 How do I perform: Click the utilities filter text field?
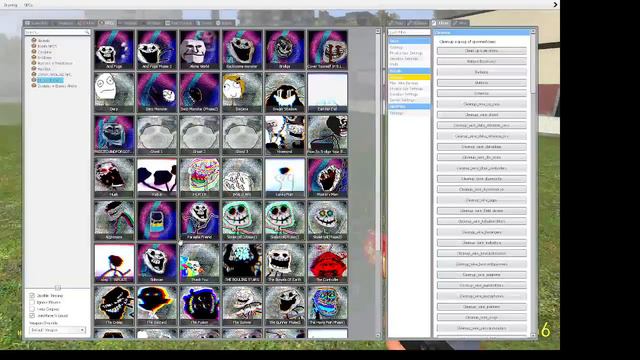[409, 32]
